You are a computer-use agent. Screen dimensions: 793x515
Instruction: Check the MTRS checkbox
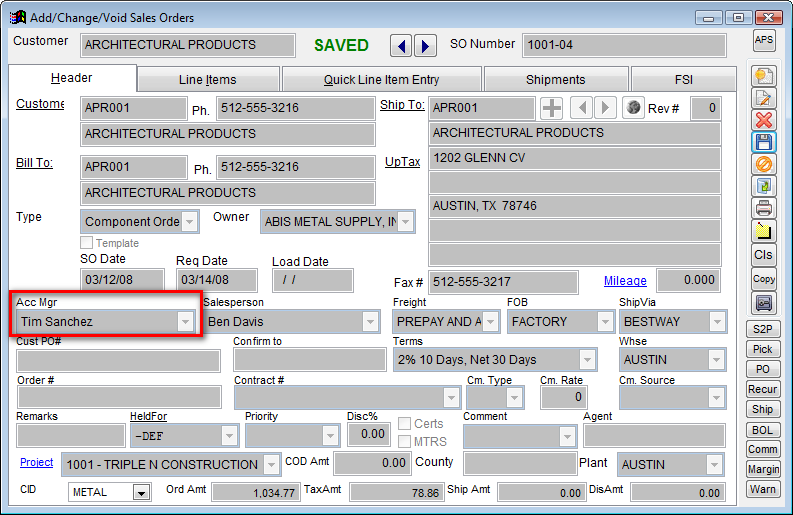405,441
